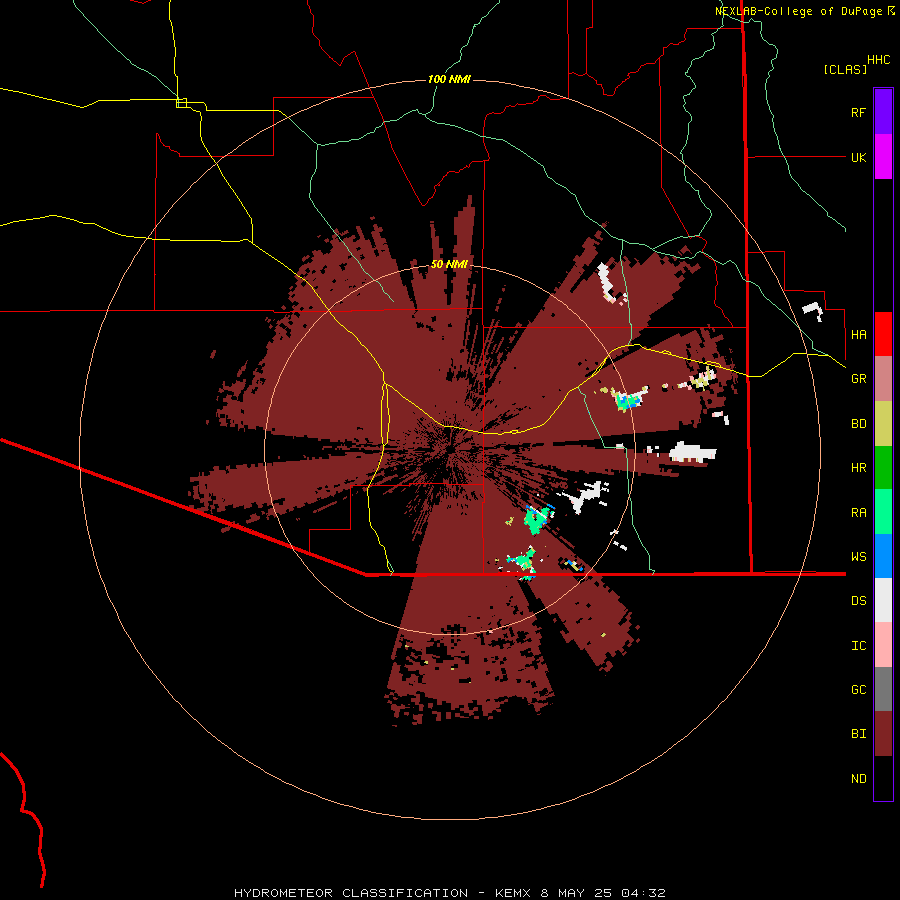900x900 pixels.
Task: Select the WS blue legend swatch
Action: 883,556
